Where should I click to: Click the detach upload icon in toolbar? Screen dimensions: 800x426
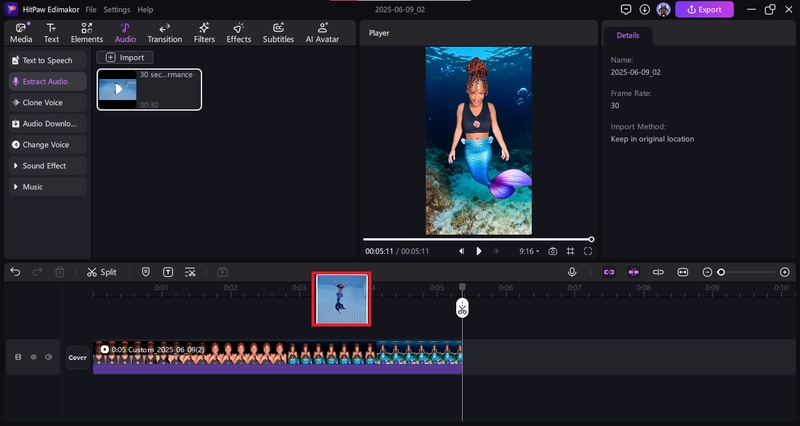tap(222, 272)
